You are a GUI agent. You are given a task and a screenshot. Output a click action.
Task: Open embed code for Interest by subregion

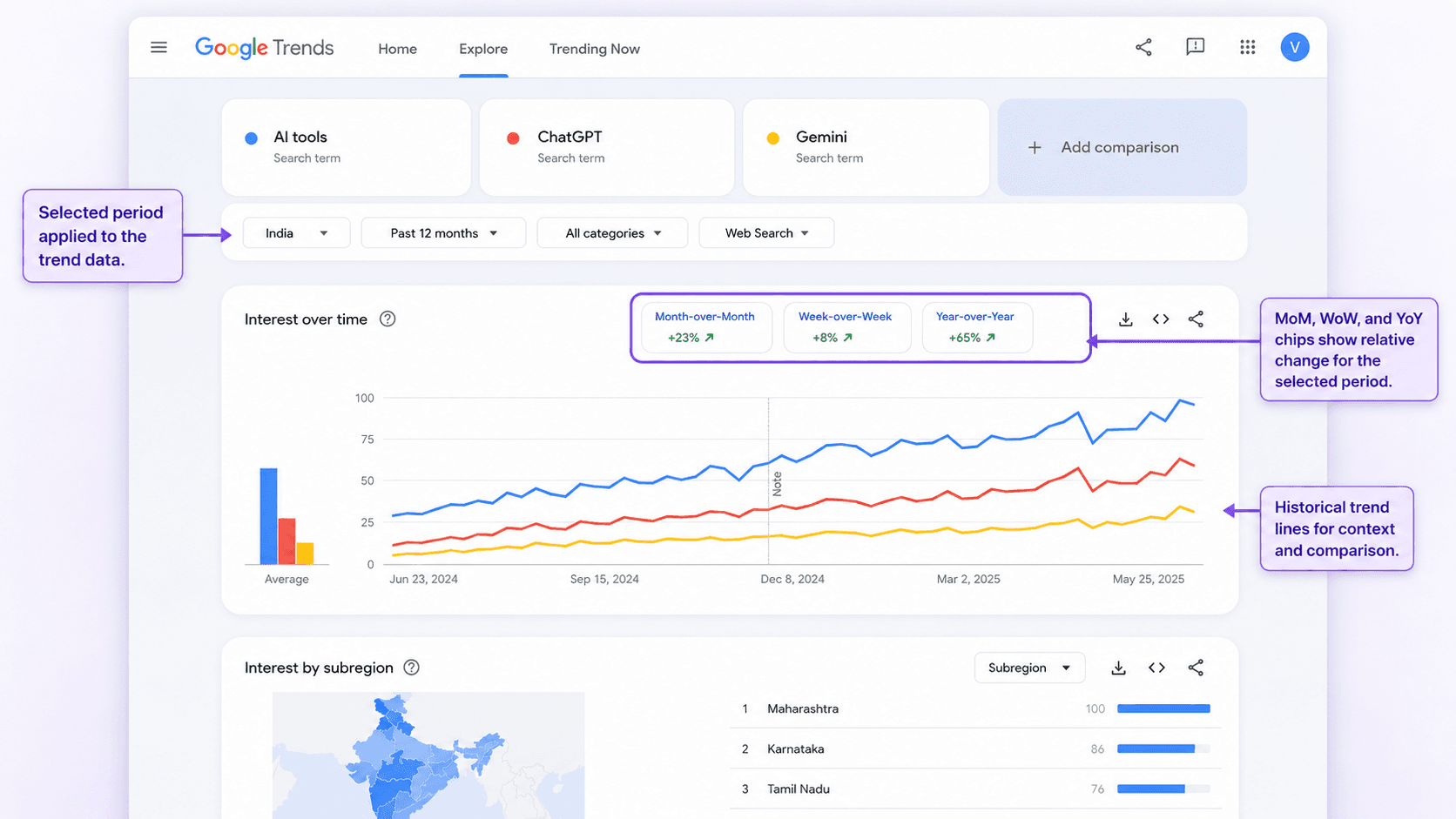tap(1156, 668)
